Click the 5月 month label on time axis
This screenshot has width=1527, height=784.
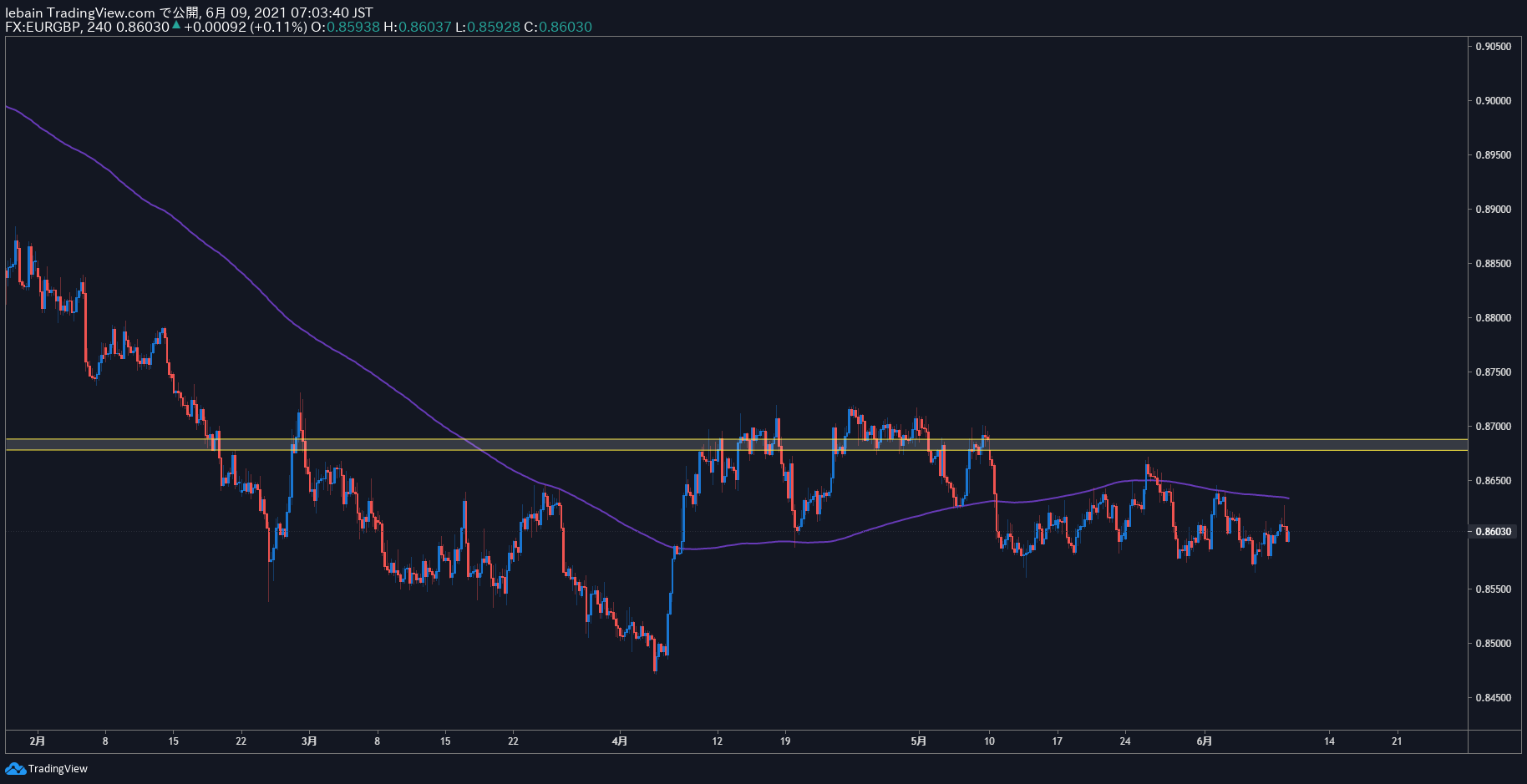[918, 741]
